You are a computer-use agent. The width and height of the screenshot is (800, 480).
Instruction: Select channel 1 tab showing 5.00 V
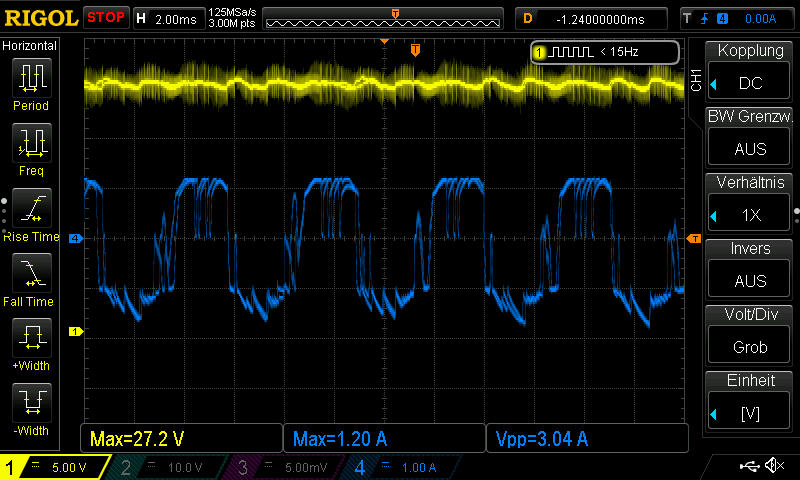coord(55,467)
